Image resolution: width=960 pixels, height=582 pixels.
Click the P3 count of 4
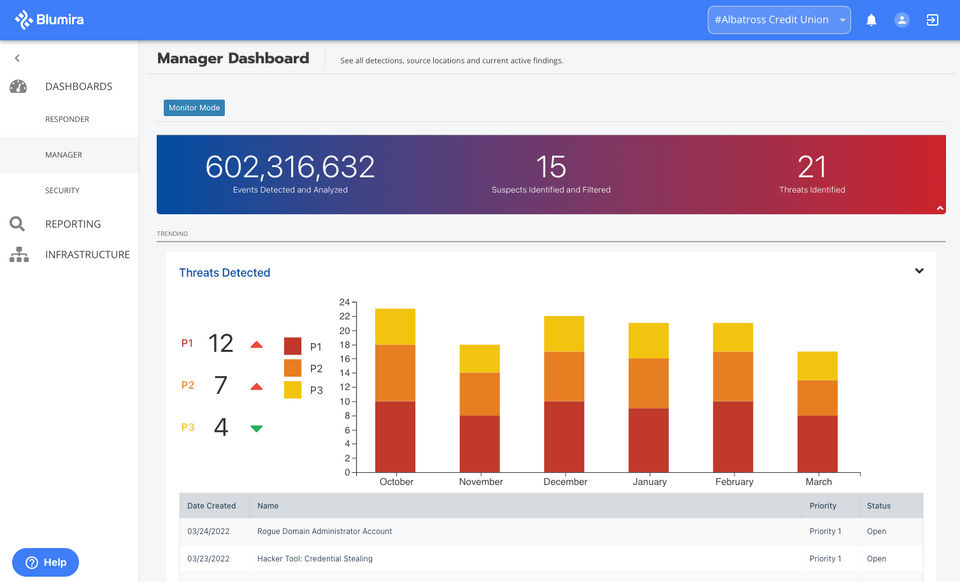click(220, 427)
